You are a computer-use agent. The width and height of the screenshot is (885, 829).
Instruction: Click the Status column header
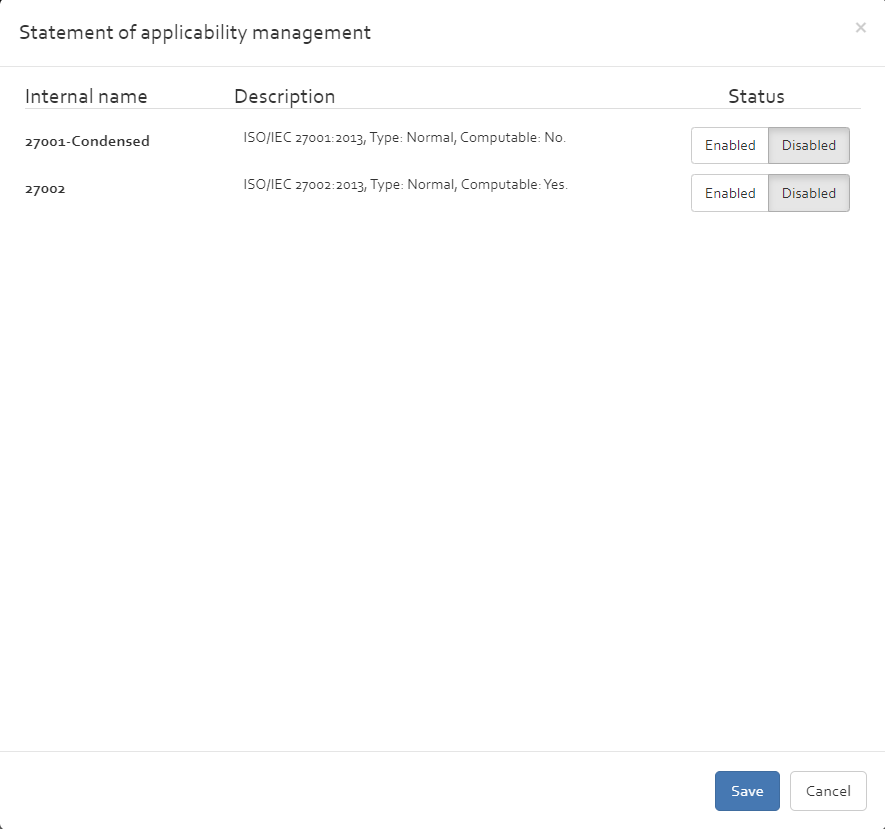pos(756,97)
